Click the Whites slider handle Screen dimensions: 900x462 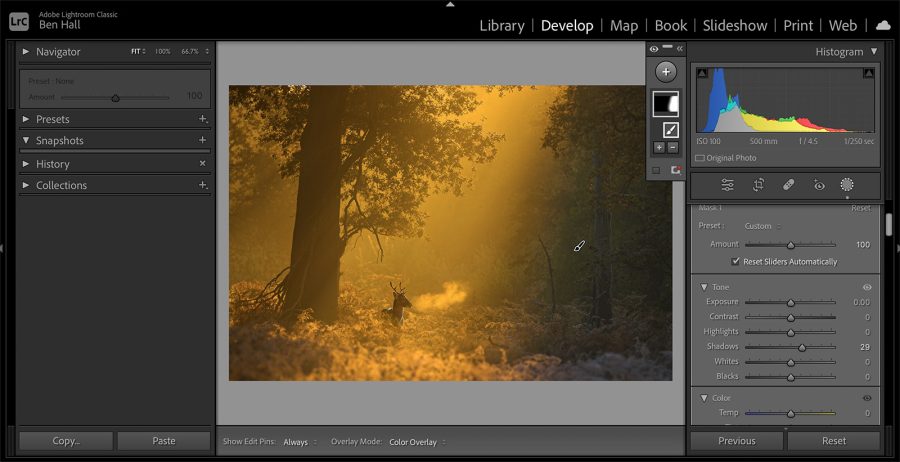(x=790, y=362)
